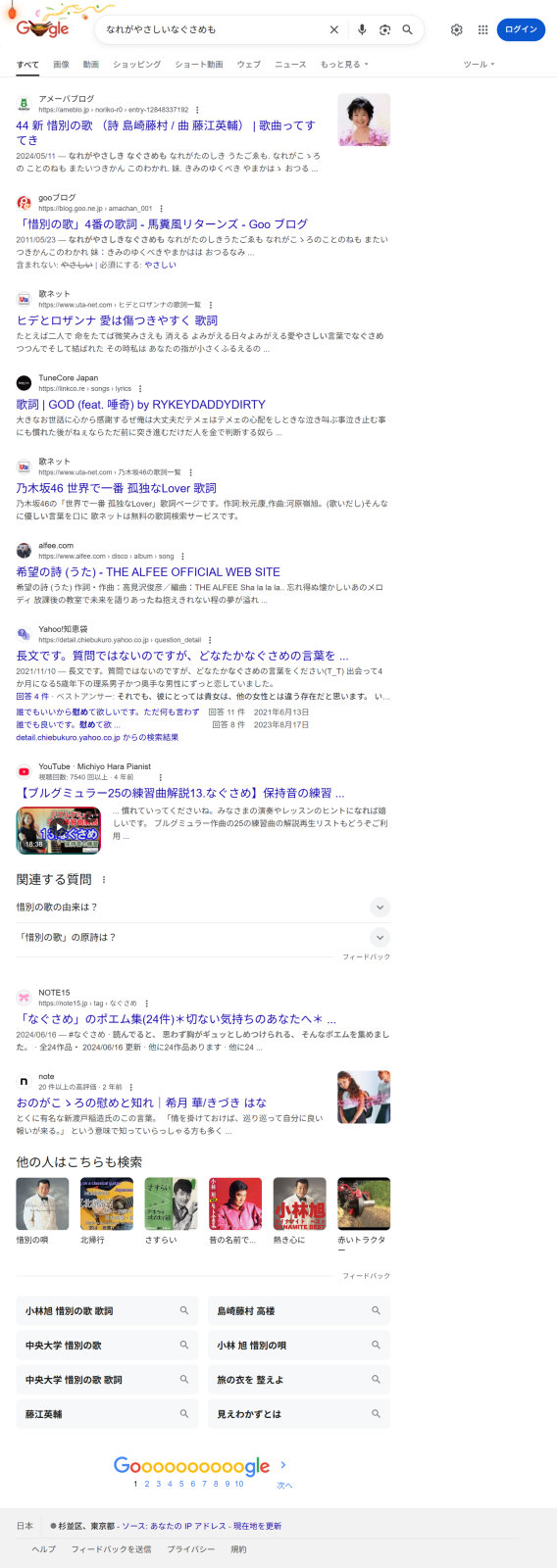The width and height of the screenshot is (557, 1568).
Task: Click the Google doodle logo
Action: 43,25
